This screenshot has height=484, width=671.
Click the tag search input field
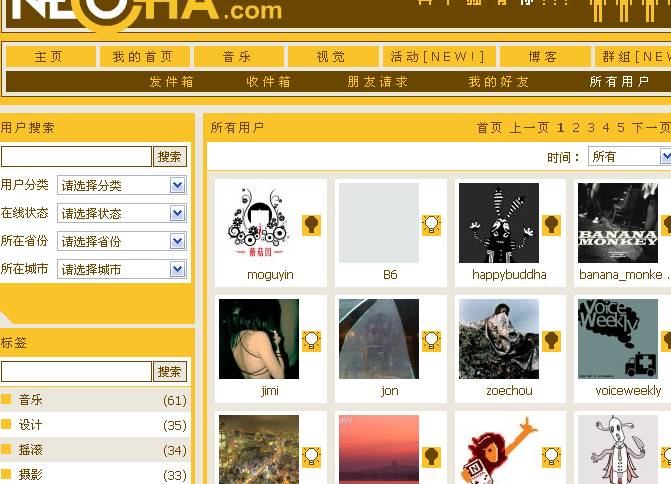point(77,371)
